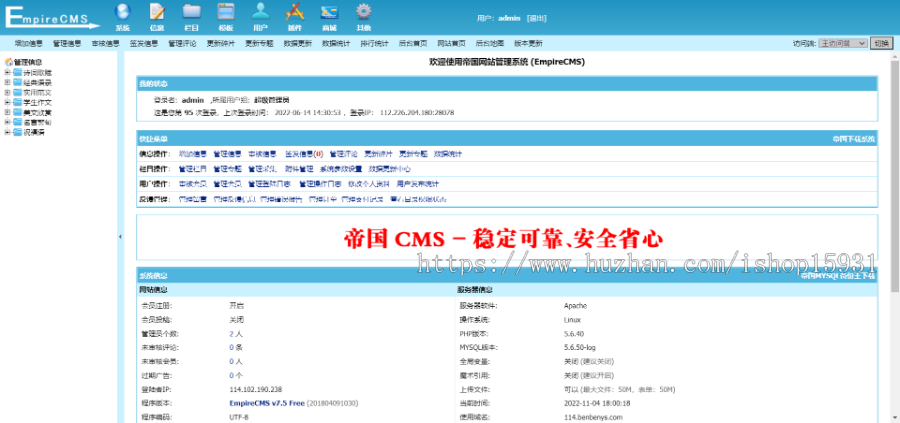Click the folder icon beside 学生作文

[x=17, y=102]
